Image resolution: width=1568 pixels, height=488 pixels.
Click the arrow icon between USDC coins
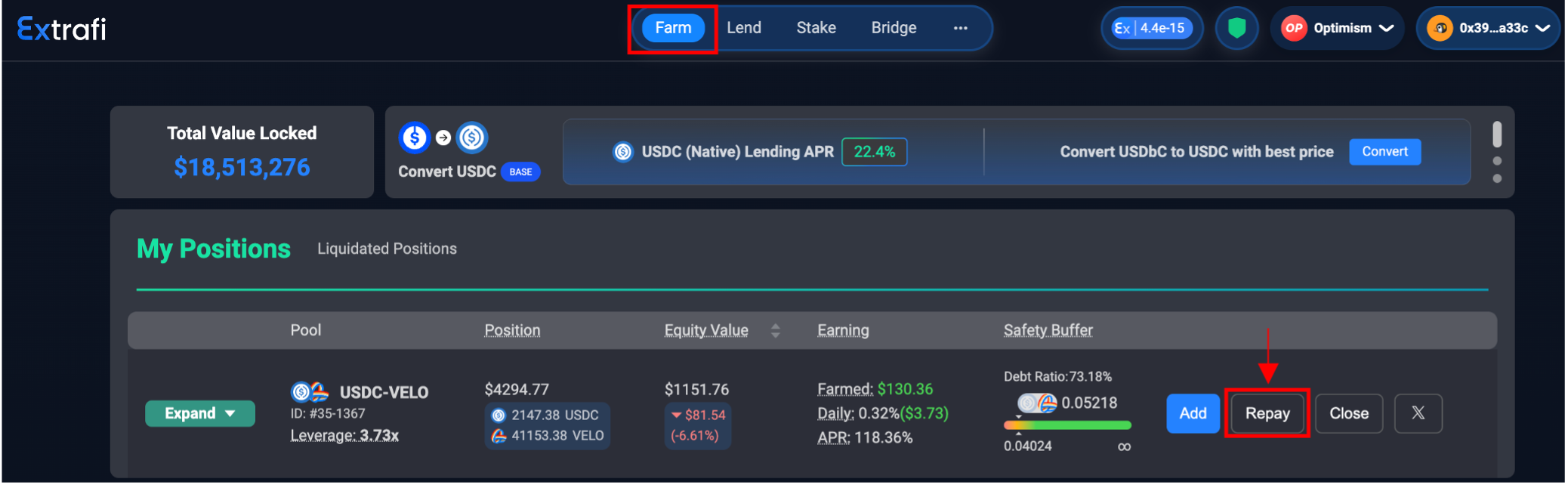[443, 137]
